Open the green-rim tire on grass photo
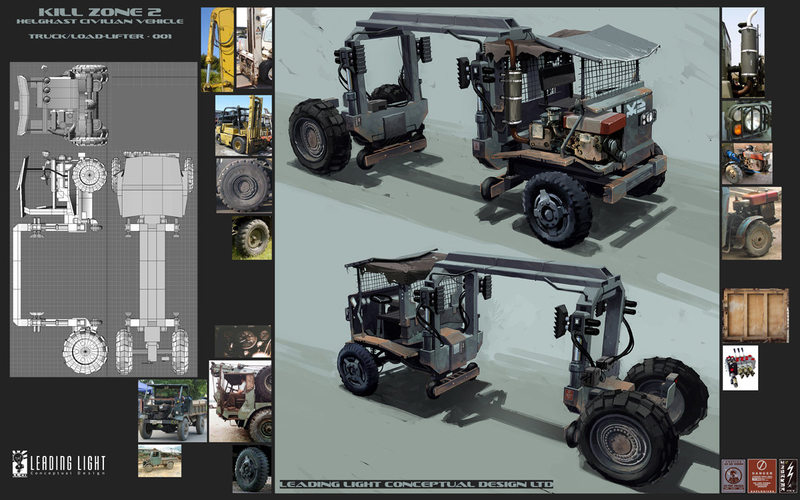The height and width of the screenshot is (500, 800). click(252, 237)
